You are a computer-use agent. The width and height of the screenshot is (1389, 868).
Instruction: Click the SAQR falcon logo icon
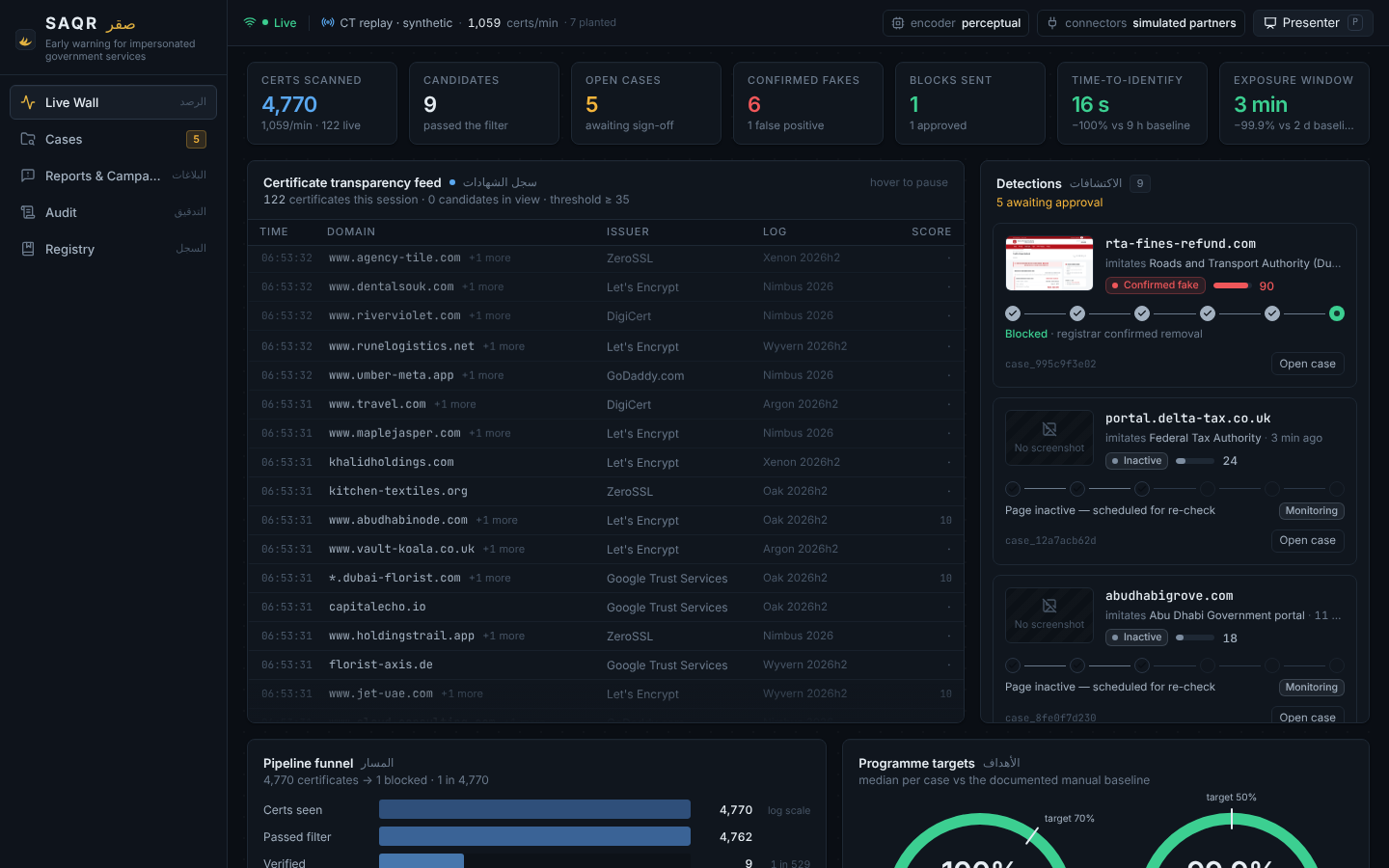26,40
